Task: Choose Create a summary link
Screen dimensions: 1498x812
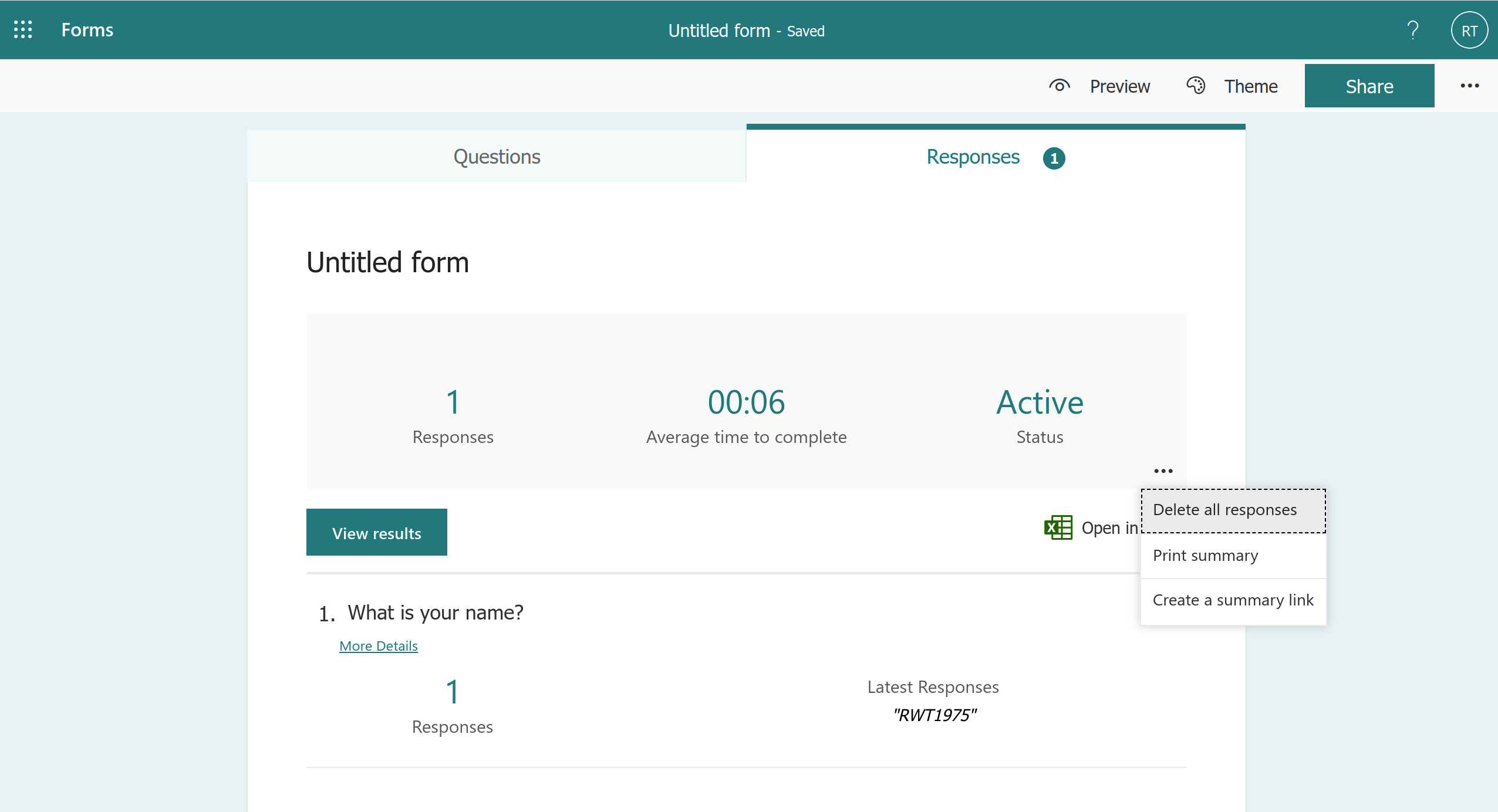Action: pos(1233,600)
